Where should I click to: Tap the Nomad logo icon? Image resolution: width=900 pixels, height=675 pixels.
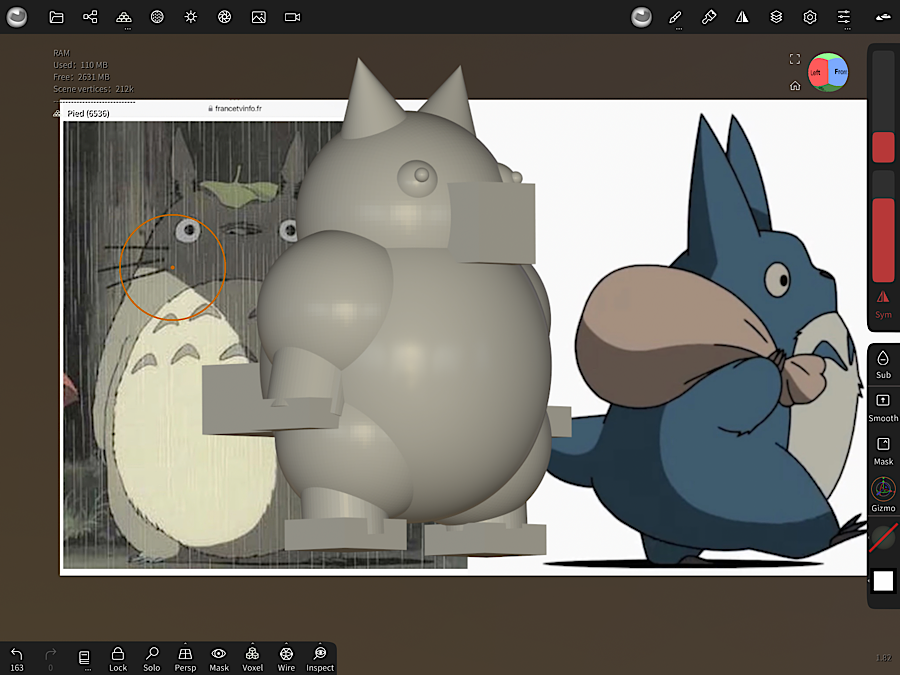click(17, 17)
